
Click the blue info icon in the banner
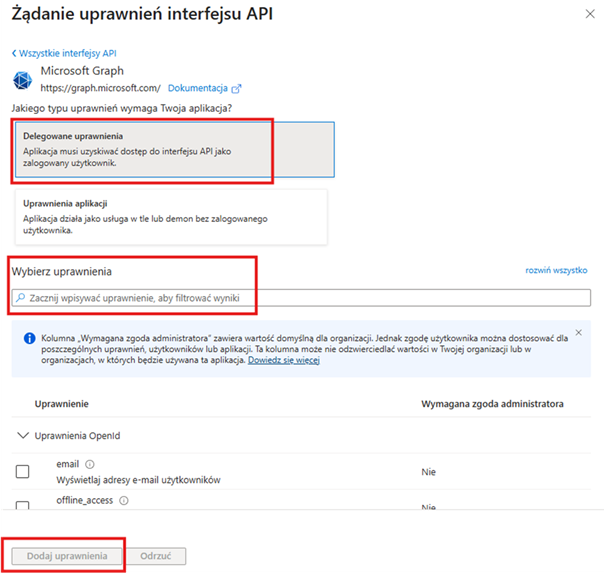pos(24,338)
